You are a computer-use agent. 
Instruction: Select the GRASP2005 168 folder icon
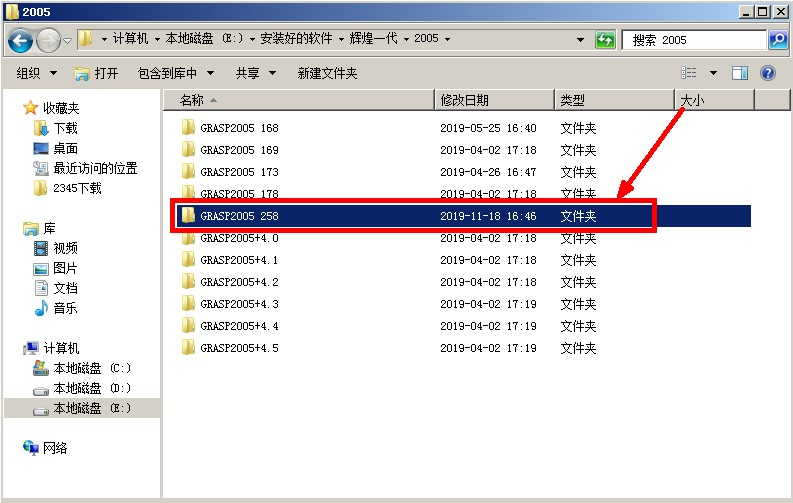188,128
